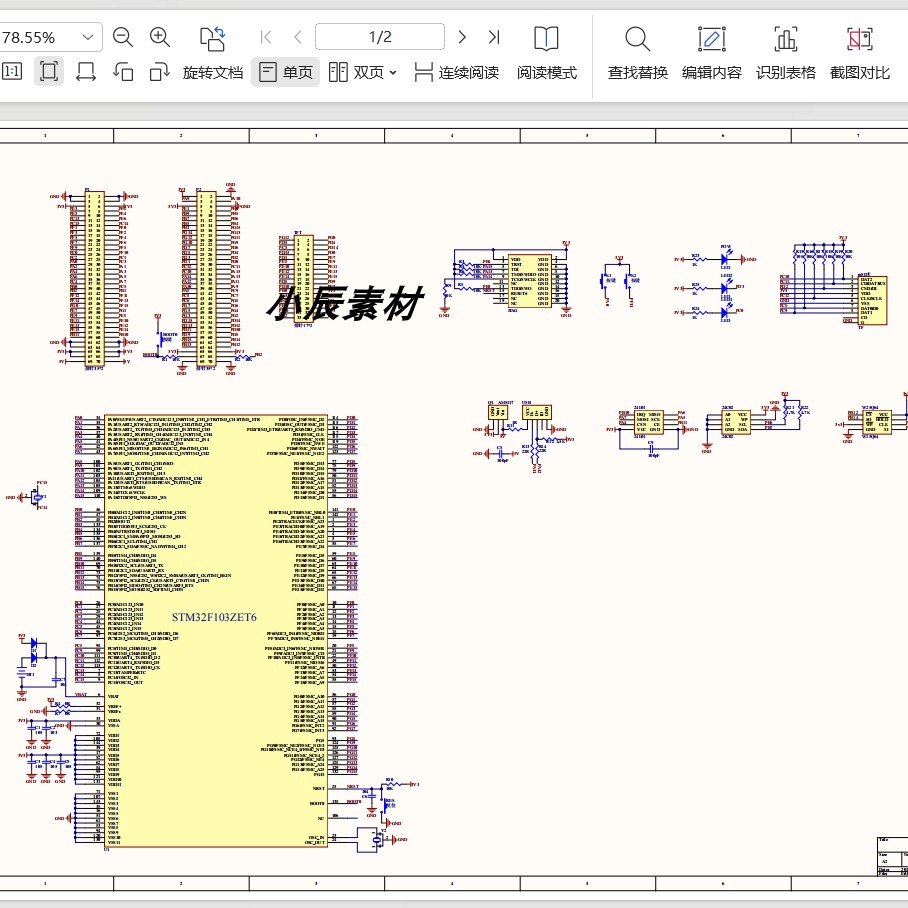Toggle fit page view icon
Viewport: 908px width, 908px height.
[49, 72]
